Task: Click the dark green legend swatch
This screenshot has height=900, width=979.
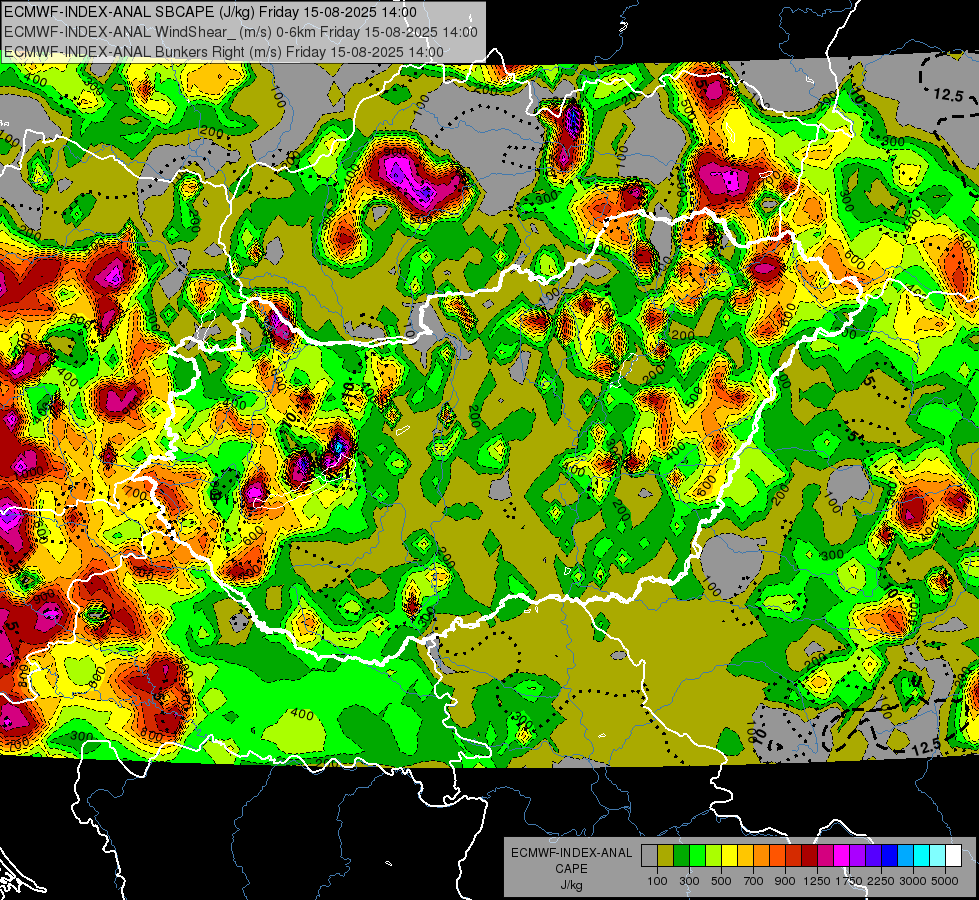Action: (x=681, y=855)
